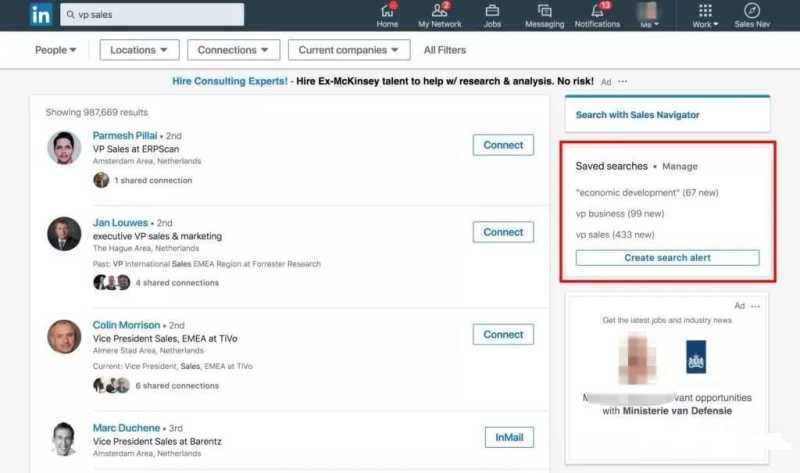800x473 pixels.
Task: Click Marc Duchene's profile photo
Action: 64,439
